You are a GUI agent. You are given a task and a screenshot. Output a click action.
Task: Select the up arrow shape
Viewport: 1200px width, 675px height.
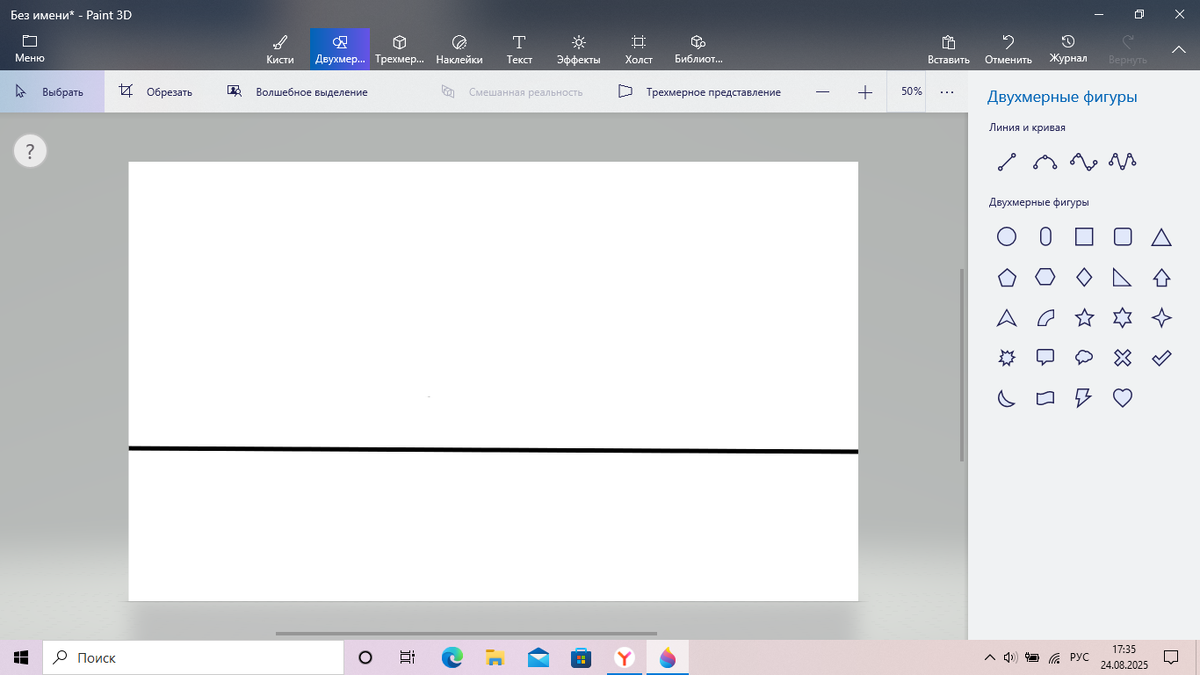tap(1161, 277)
